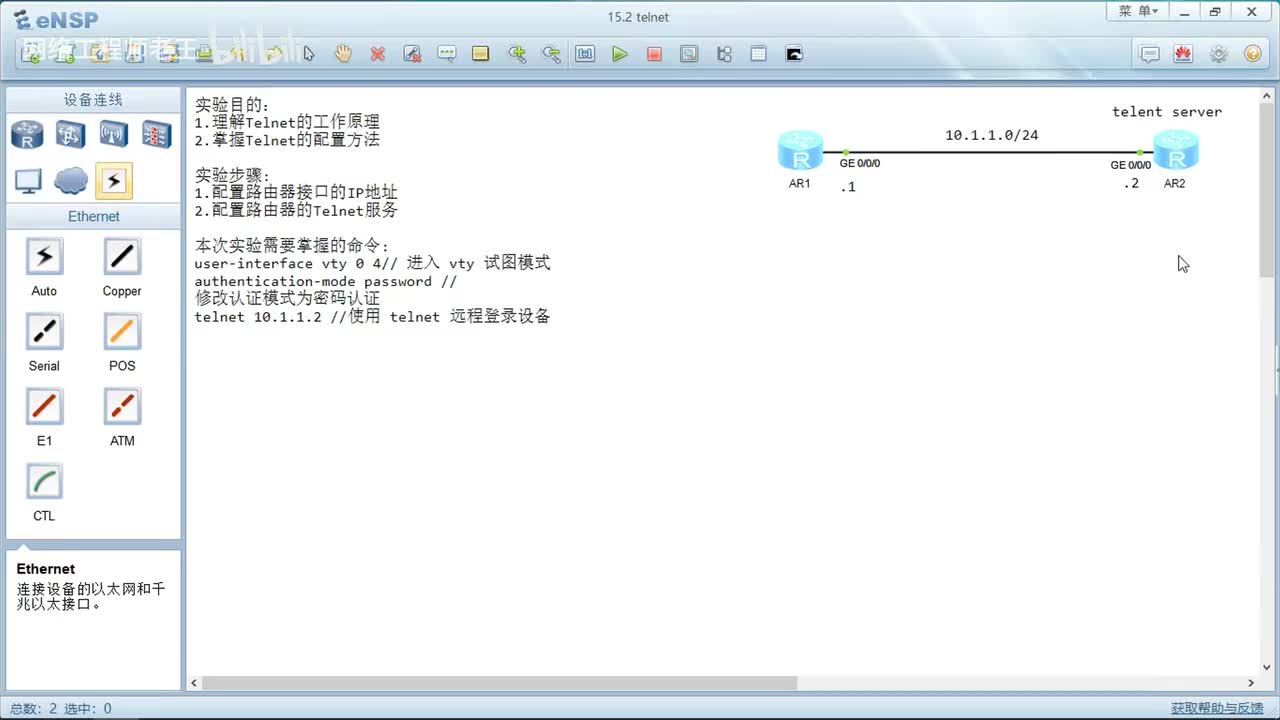This screenshot has height=720, width=1280.
Task: Click the 'telent server' label
Action: [x=1167, y=112]
